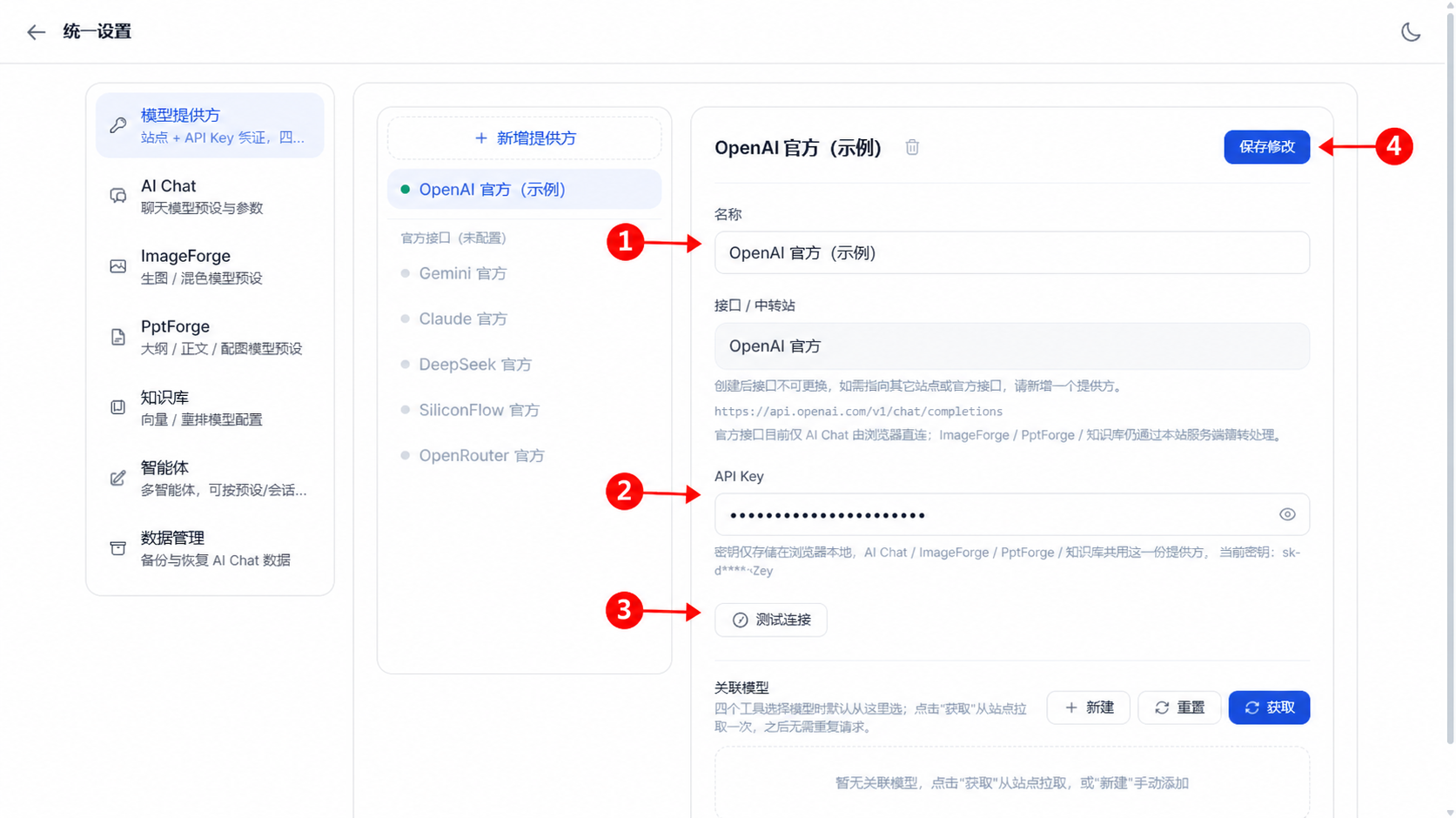
Task: Delete provider with the trash icon
Action: [912, 147]
